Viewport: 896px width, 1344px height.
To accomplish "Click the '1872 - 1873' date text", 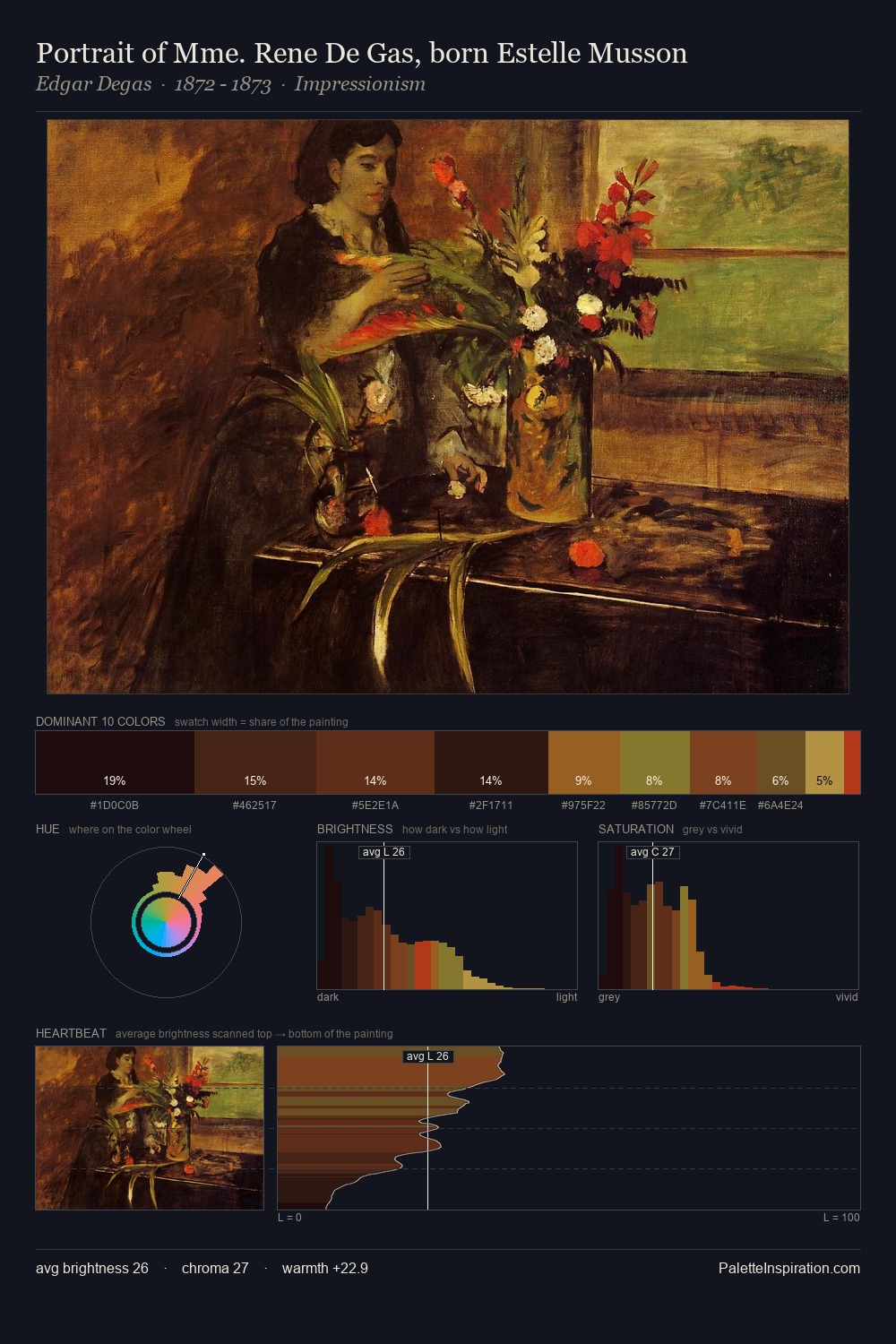I will tap(223, 84).
